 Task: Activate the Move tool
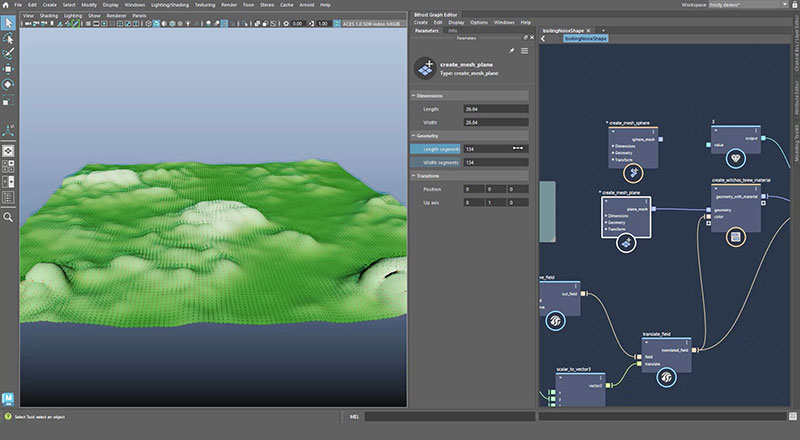click(8, 69)
